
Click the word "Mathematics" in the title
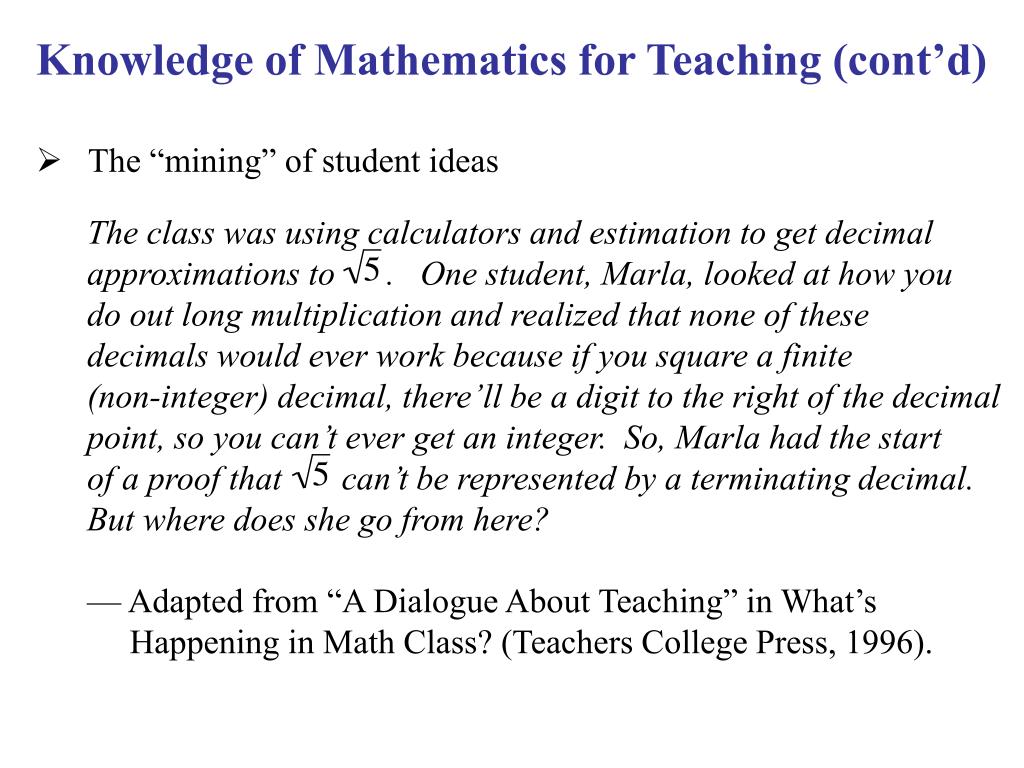[x=441, y=61]
